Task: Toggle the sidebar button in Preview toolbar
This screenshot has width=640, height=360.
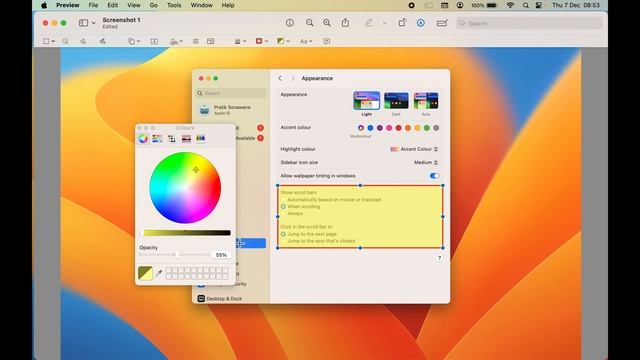Action: coord(83,23)
